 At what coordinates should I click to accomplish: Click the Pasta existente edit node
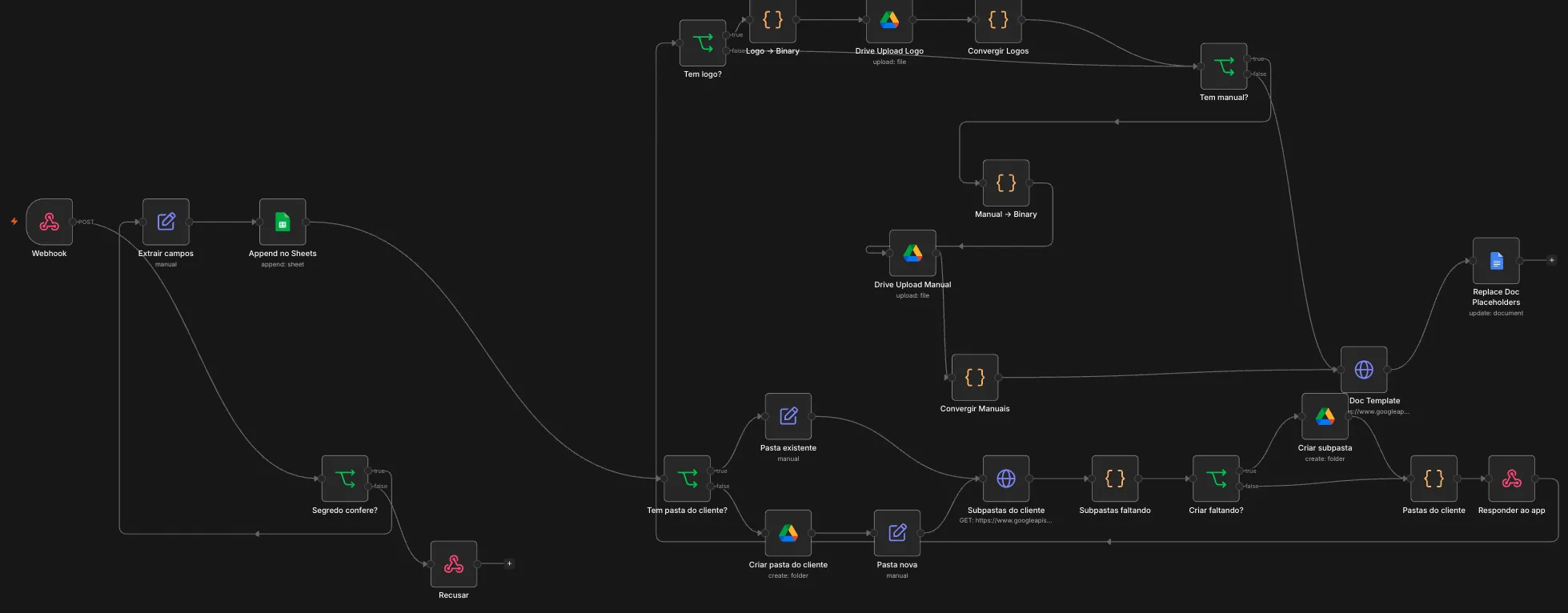pyautogui.click(x=788, y=416)
